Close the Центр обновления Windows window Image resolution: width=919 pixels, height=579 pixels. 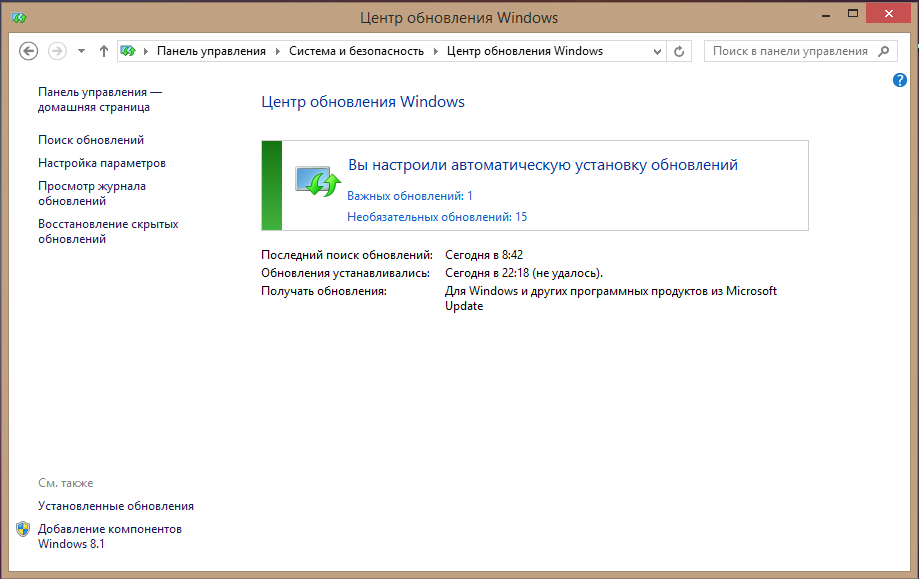click(889, 13)
